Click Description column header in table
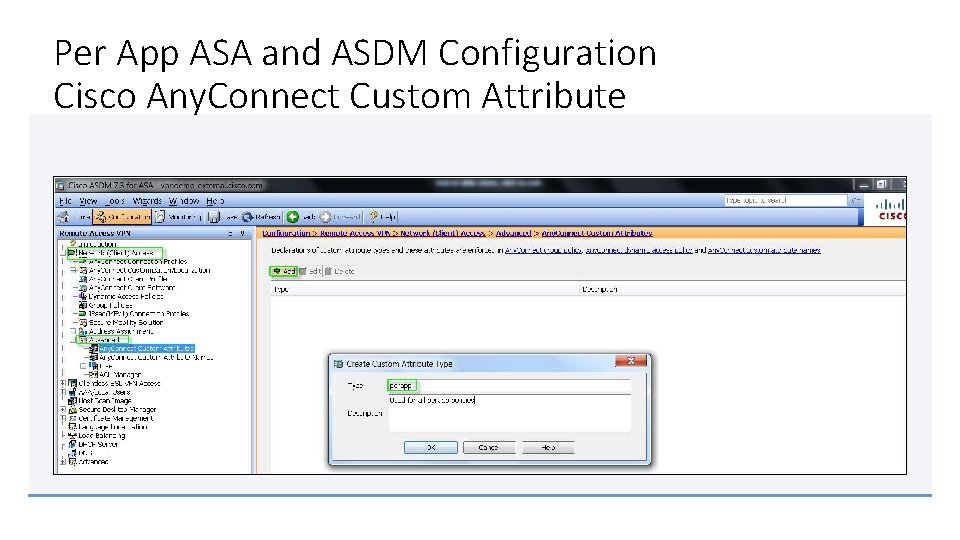Viewport: 960px width, 540px height. 743,289
